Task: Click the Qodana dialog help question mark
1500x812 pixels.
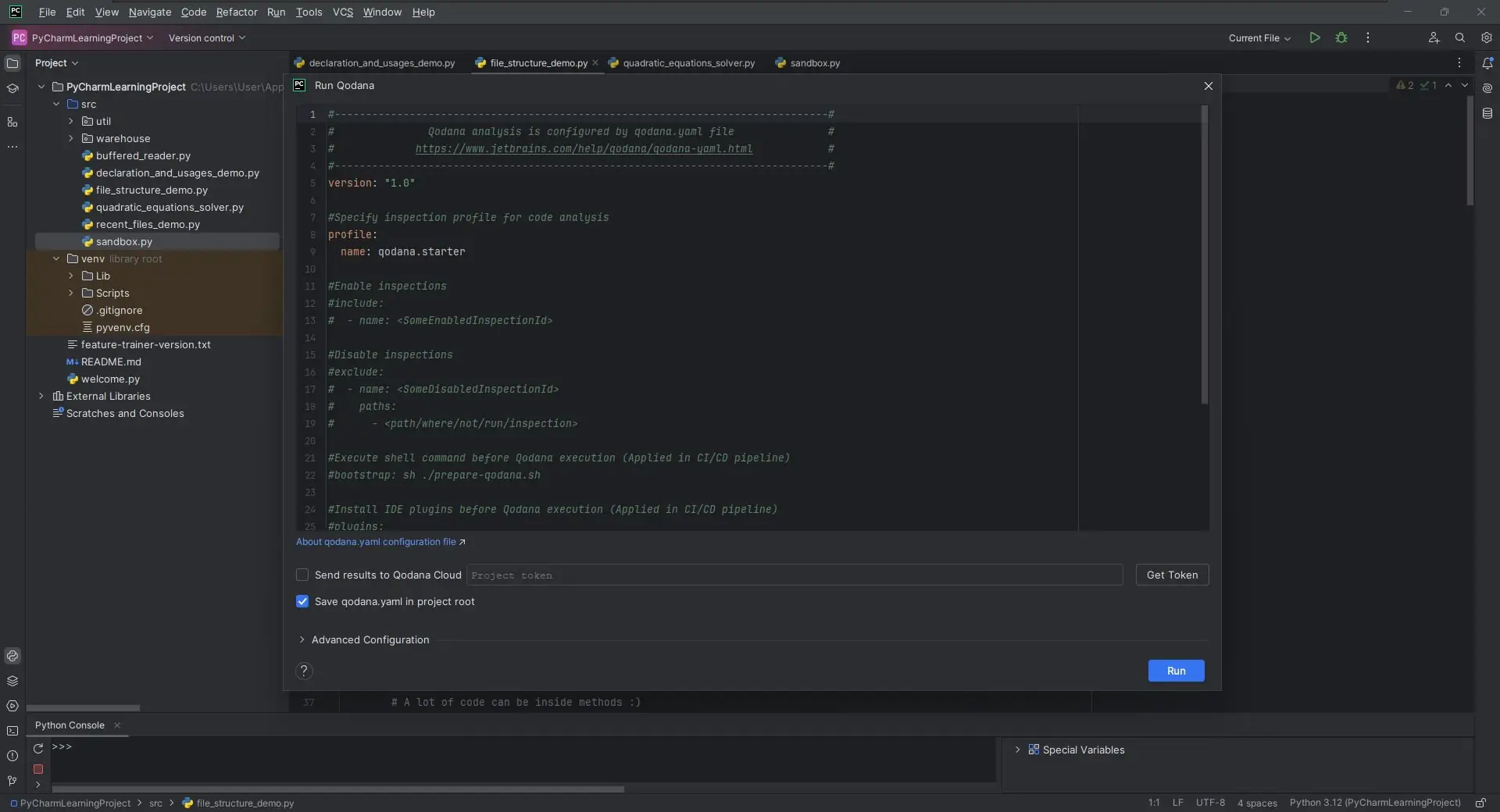Action: (304, 671)
